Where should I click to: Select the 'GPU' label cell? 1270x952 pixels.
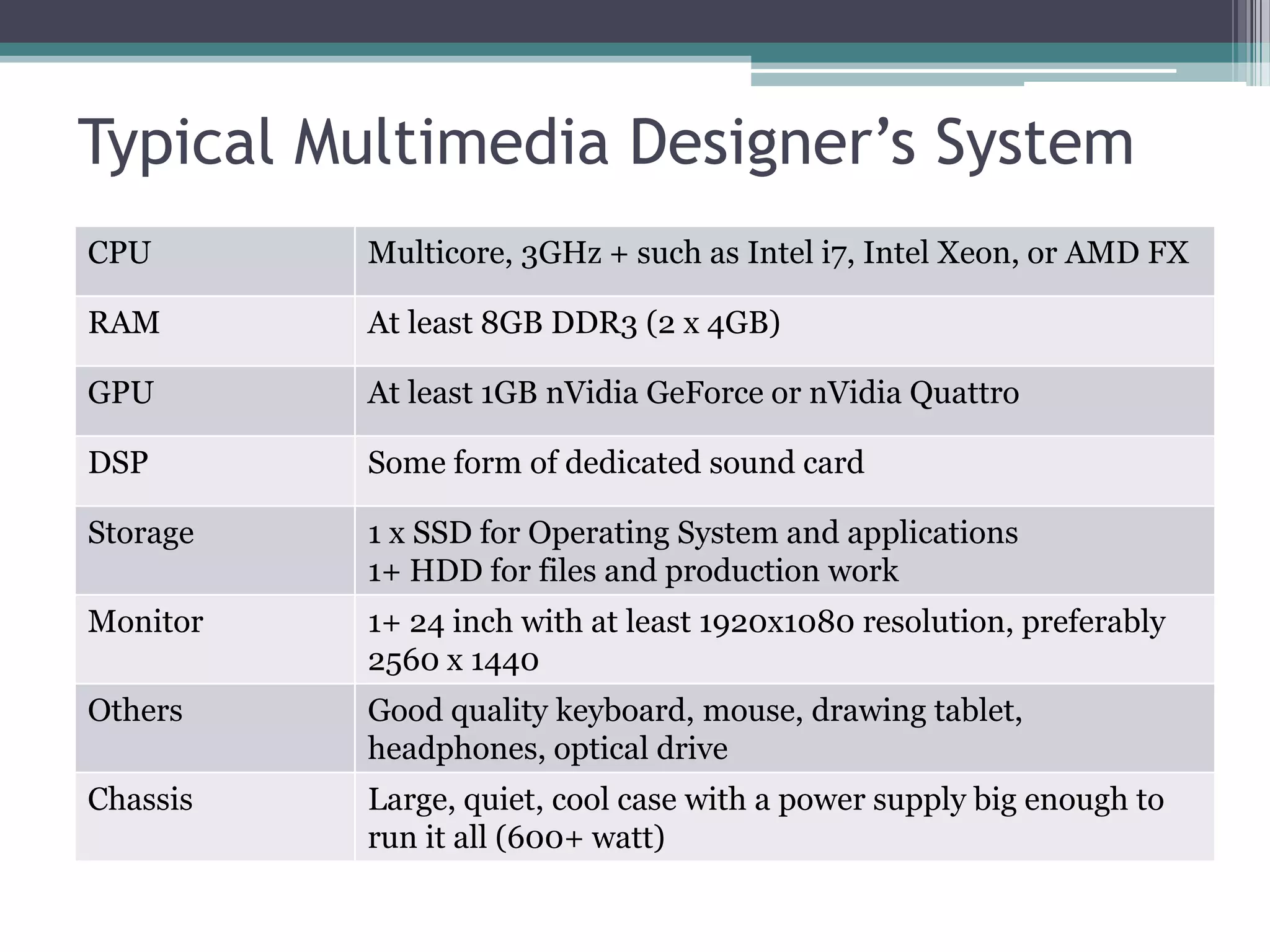(x=215, y=401)
